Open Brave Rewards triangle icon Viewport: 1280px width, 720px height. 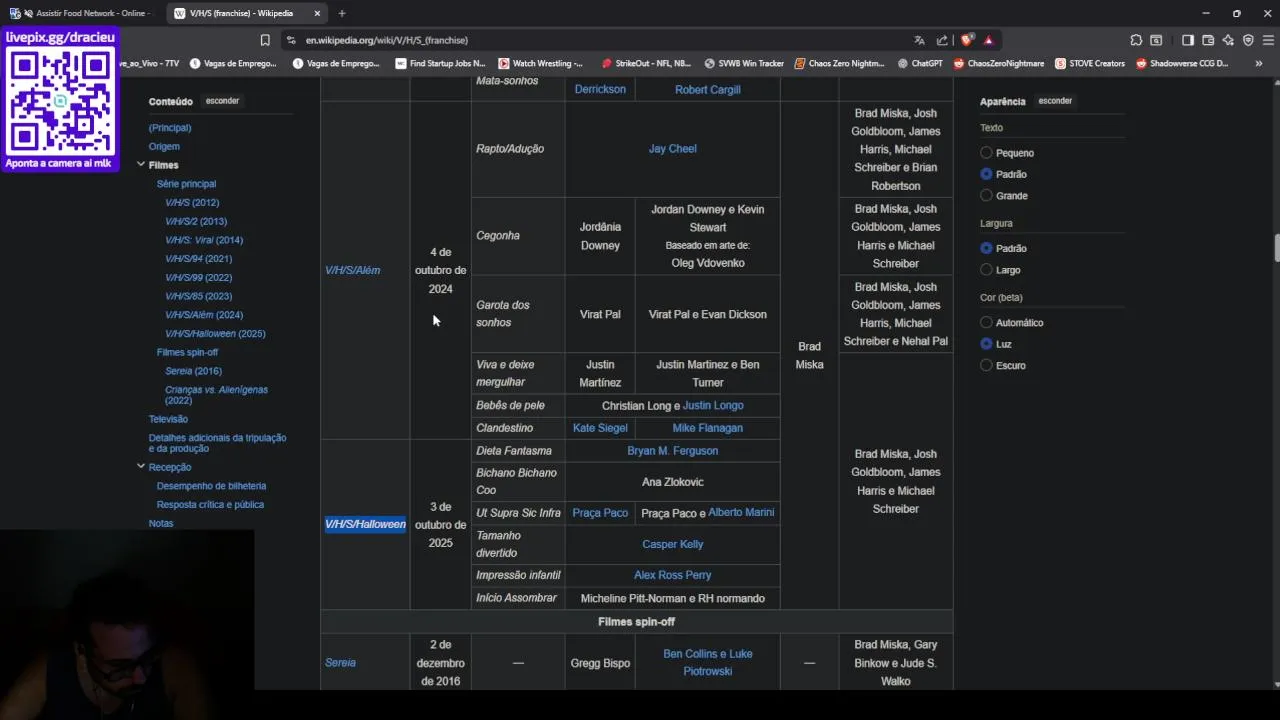point(989,40)
